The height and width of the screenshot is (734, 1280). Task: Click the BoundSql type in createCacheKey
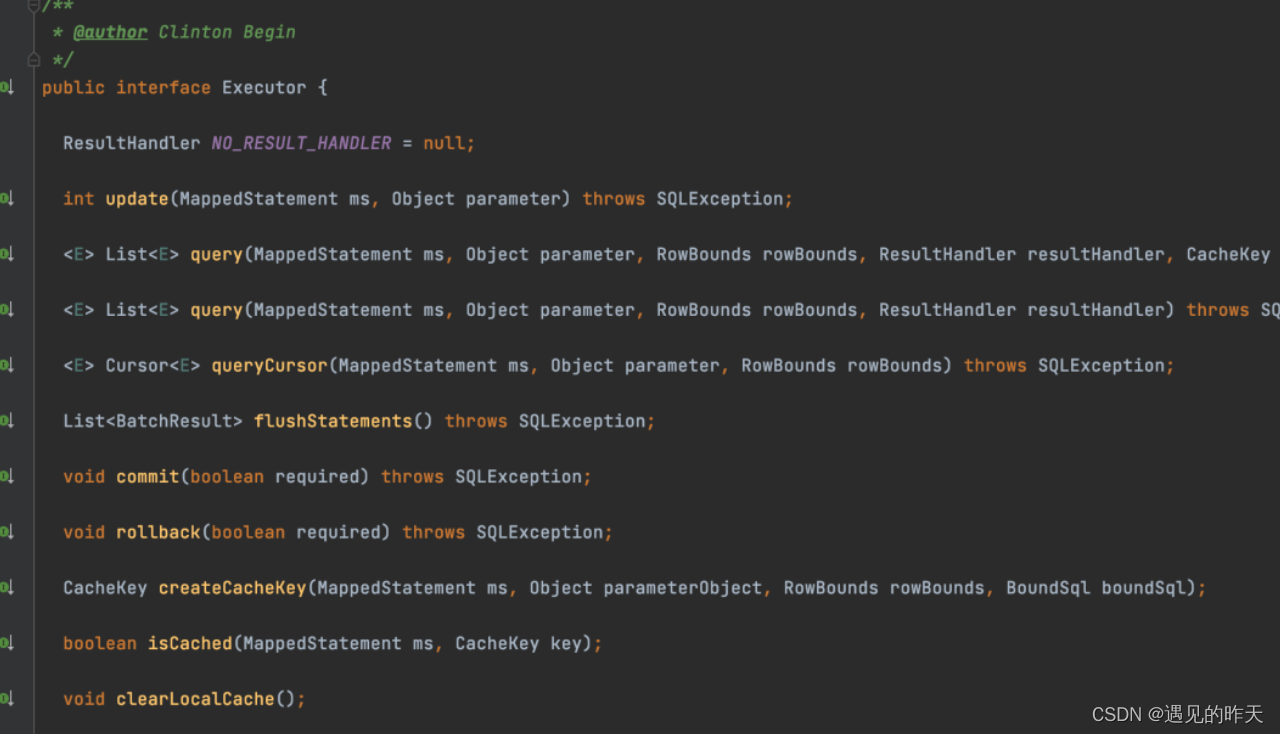coord(1048,588)
